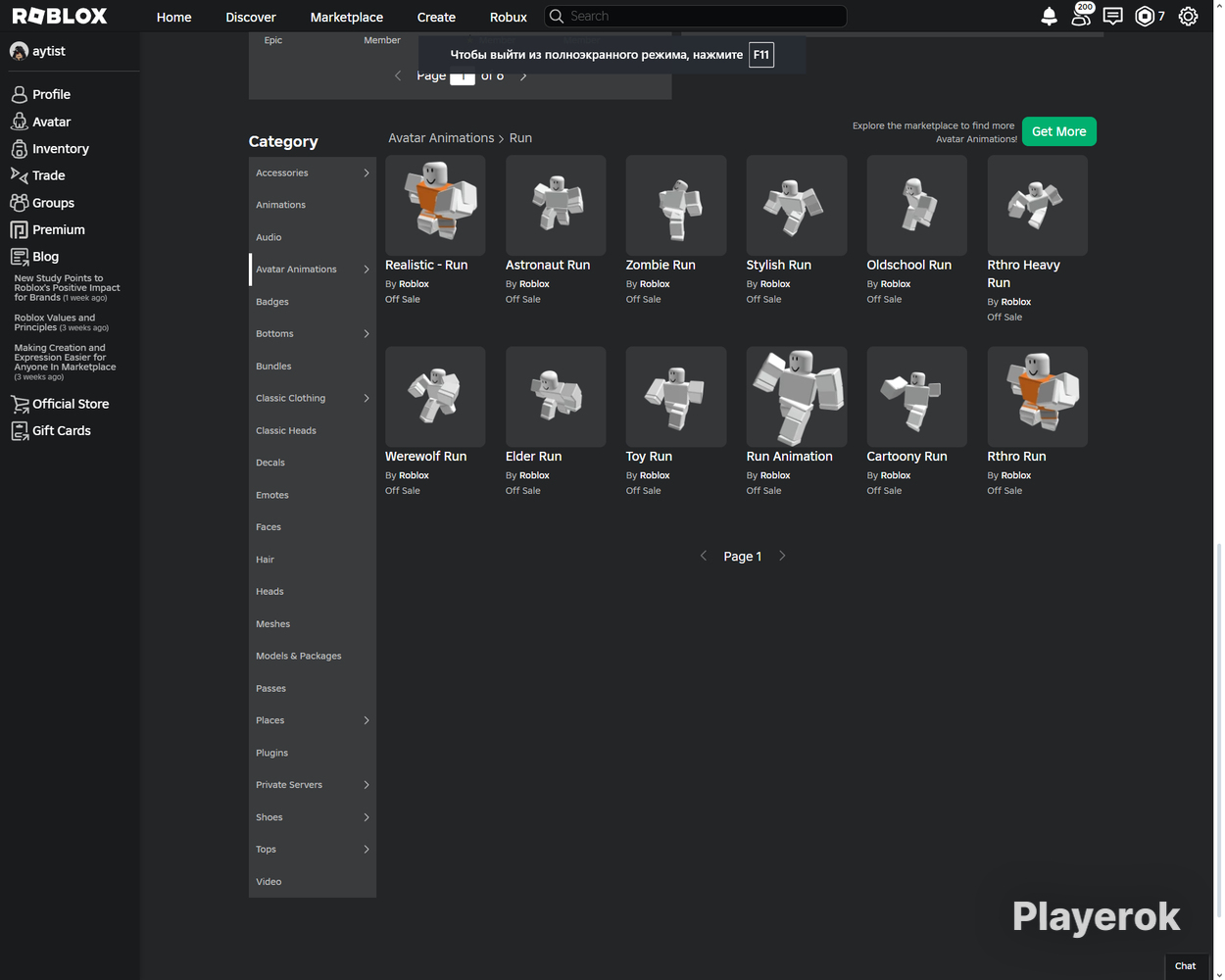
Task: Open Roblox creator link under Zombie Run
Action: click(x=655, y=284)
